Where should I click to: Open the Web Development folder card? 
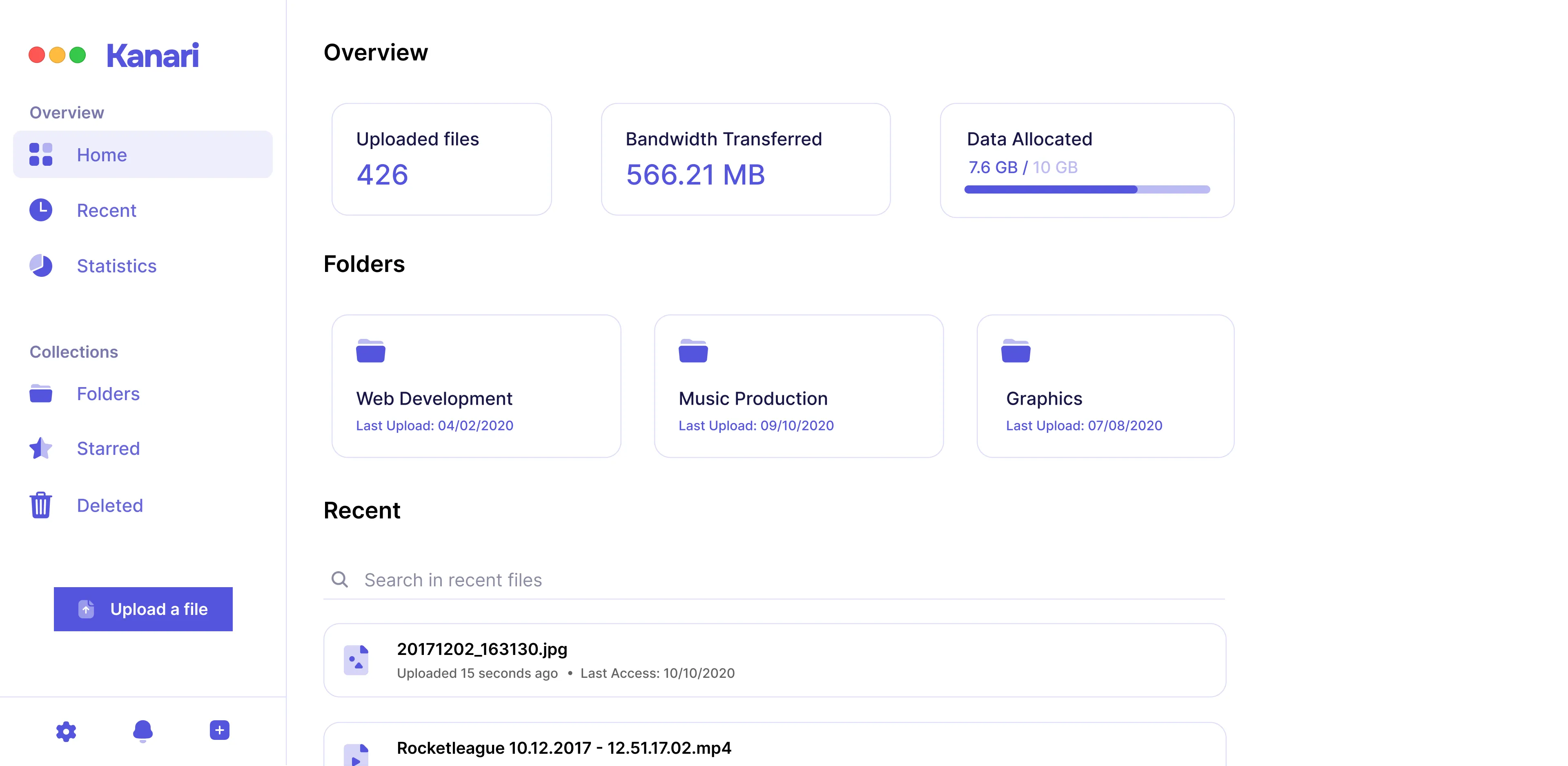coord(477,386)
